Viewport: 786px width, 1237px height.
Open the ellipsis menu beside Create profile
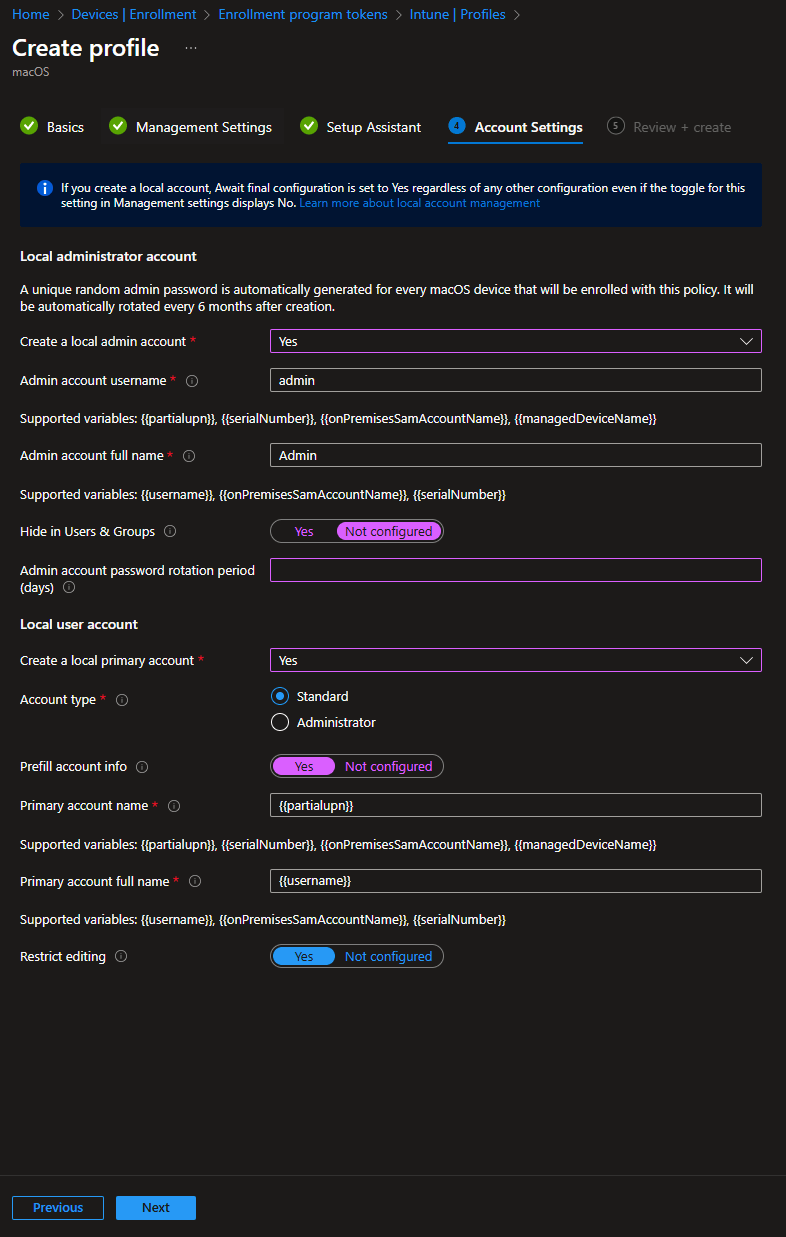coord(191,48)
